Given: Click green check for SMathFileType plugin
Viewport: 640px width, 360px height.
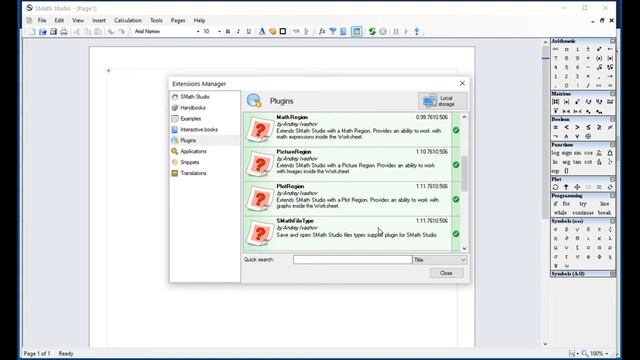Looking at the screenshot, I should point(456,234).
